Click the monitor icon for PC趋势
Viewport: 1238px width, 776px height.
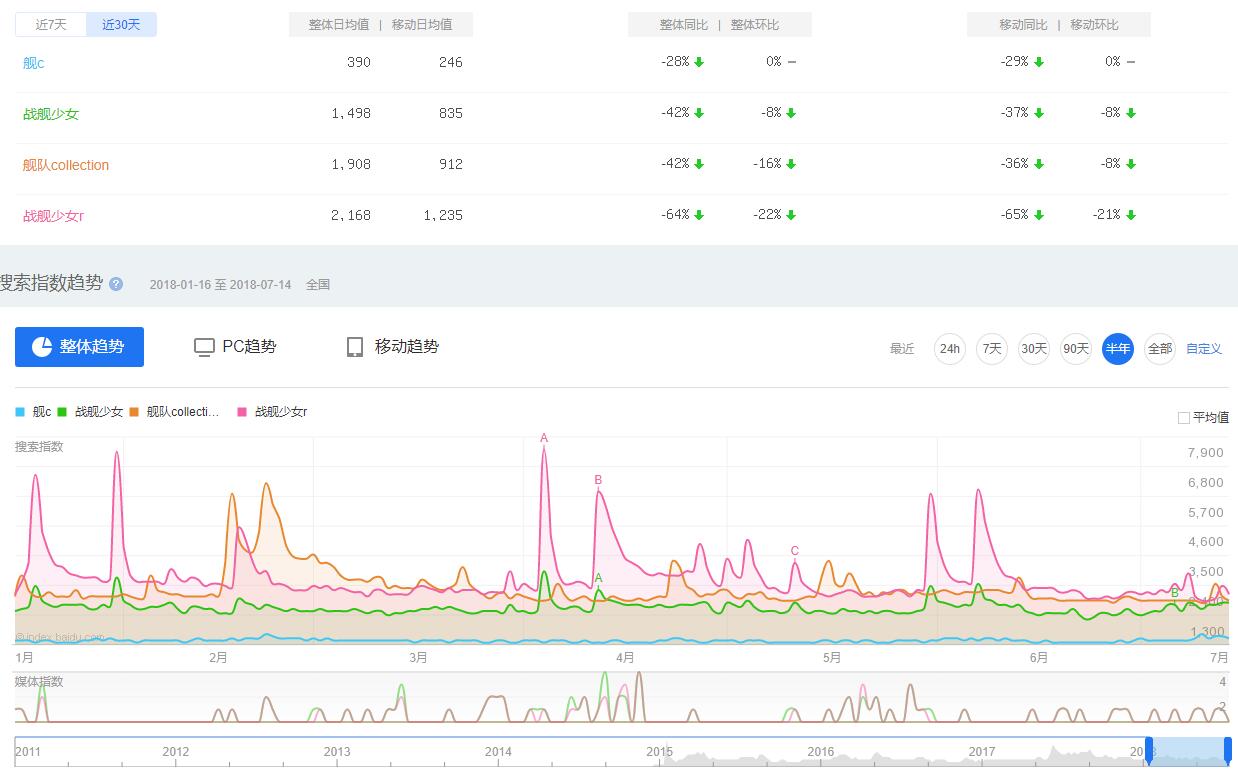pyautogui.click(x=204, y=347)
